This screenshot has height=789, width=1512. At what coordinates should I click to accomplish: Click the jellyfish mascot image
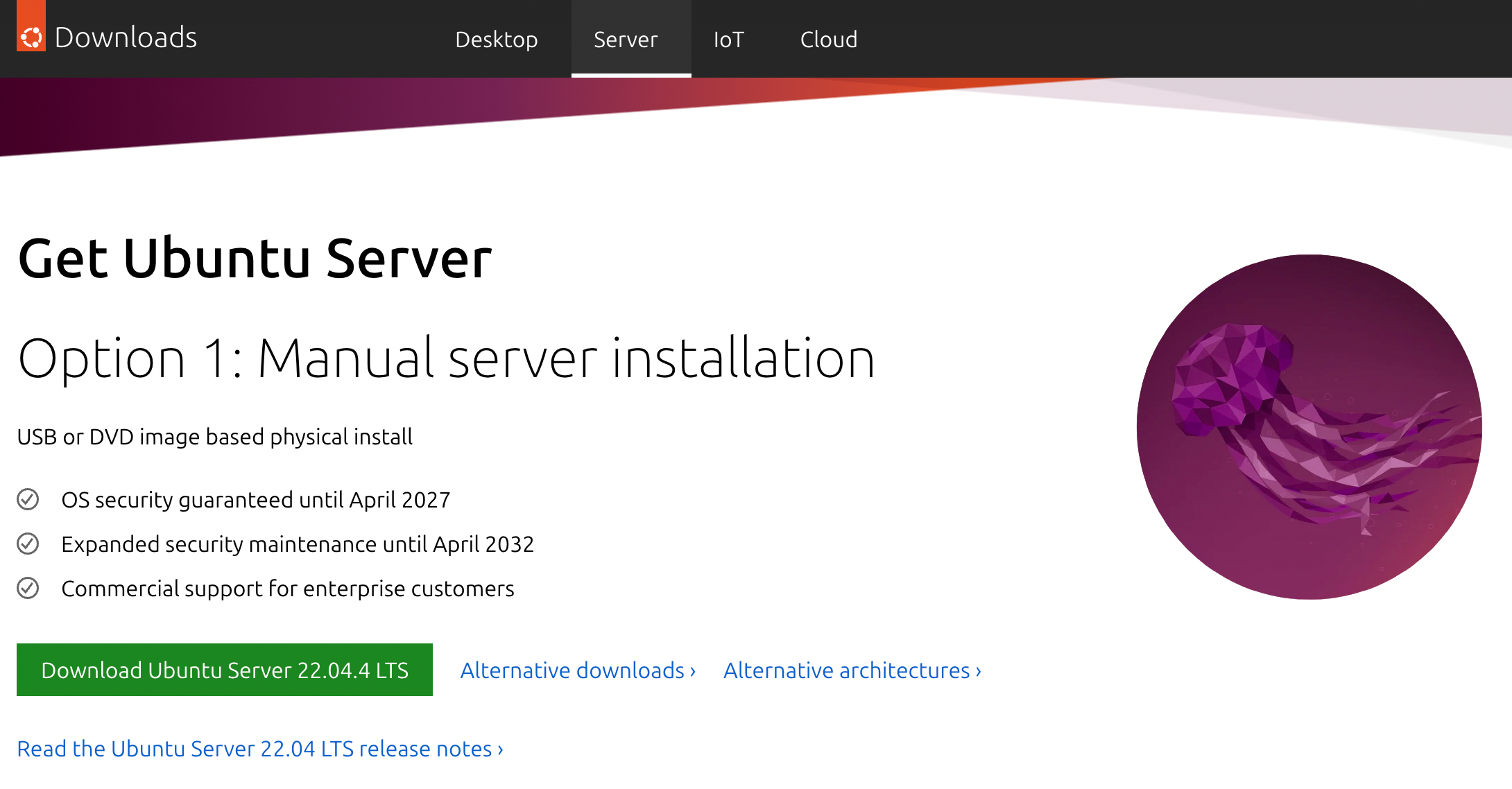pyautogui.click(x=1309, y=427)
